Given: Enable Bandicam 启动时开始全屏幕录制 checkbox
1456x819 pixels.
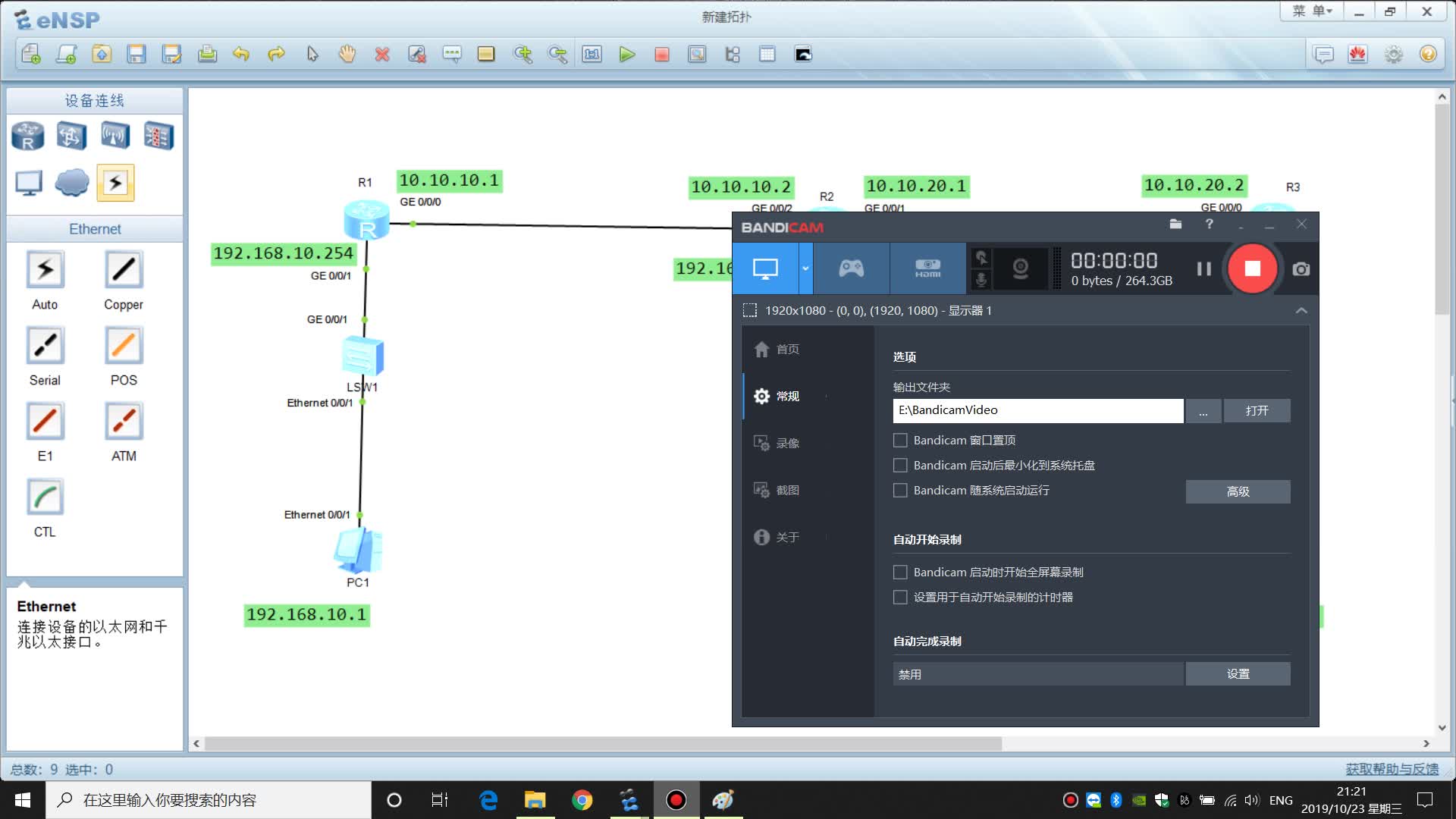Looking at the screenshot, I should (x=900, y=572).
